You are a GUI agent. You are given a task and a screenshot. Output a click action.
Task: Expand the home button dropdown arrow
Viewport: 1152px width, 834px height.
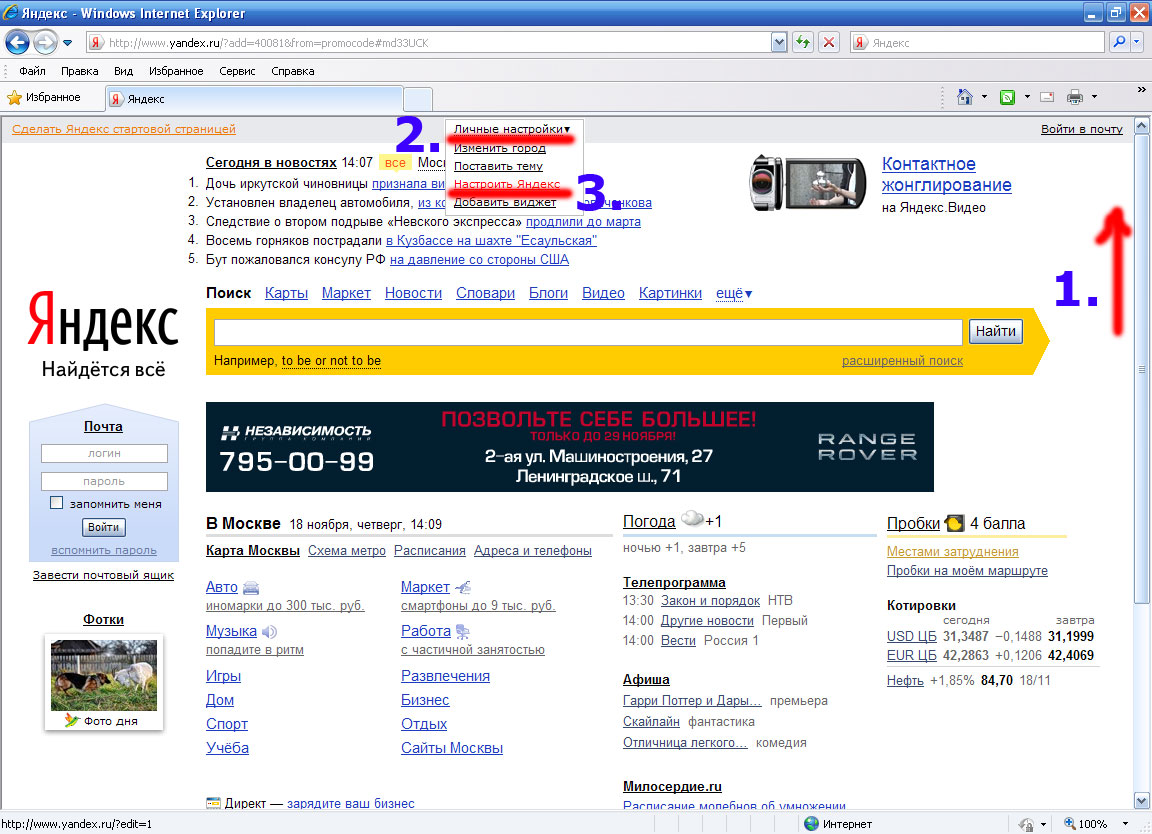(984, 97)
